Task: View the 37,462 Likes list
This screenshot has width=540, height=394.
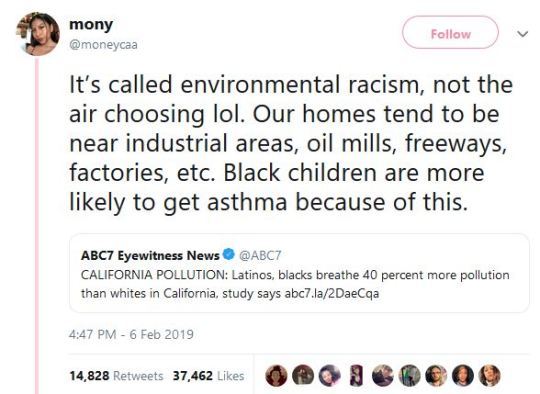Action: click(x=208, y=376)
